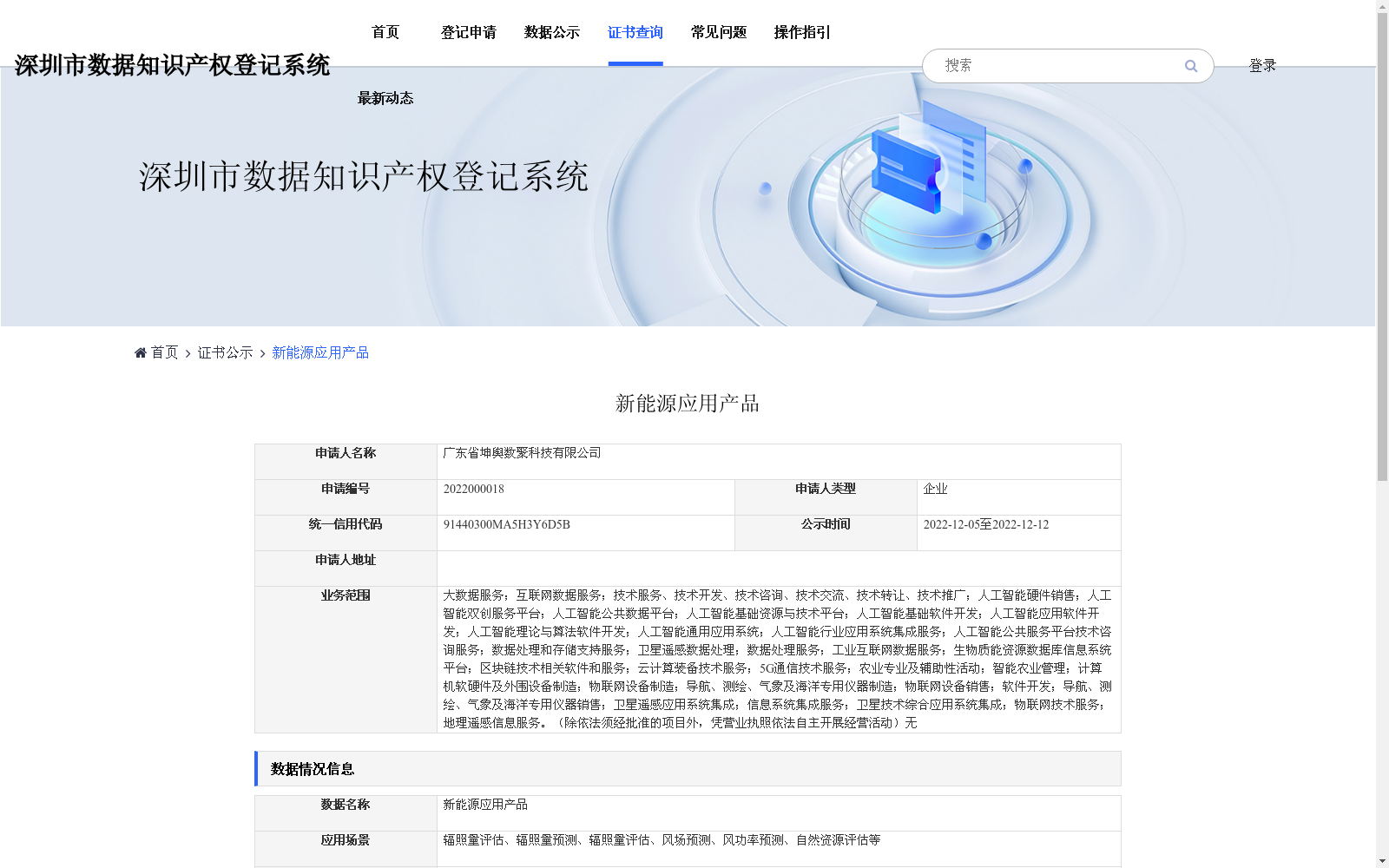Click the 业务范围 label cell

346,660
